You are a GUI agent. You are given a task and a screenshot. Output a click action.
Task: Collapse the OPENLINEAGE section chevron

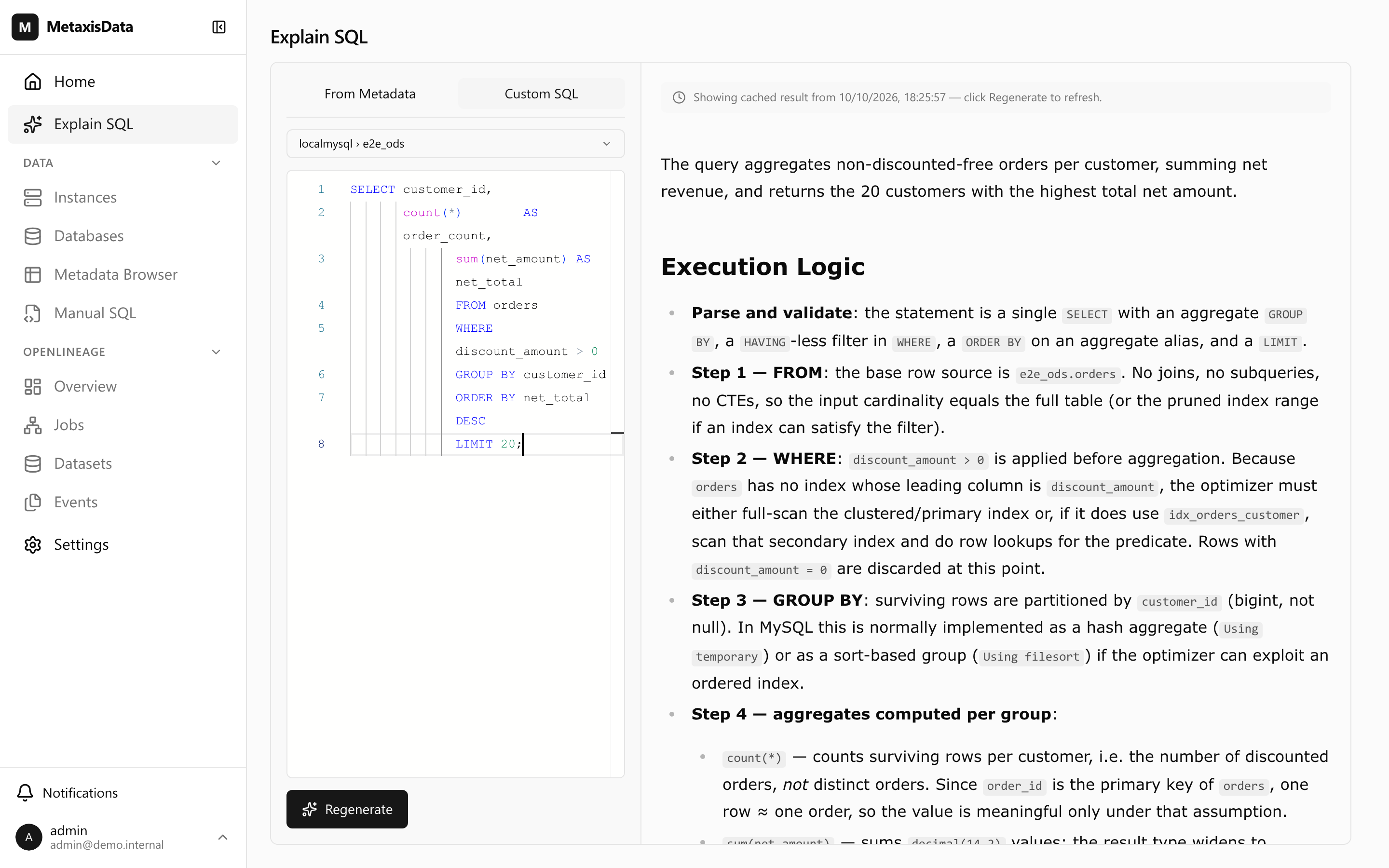216,352
